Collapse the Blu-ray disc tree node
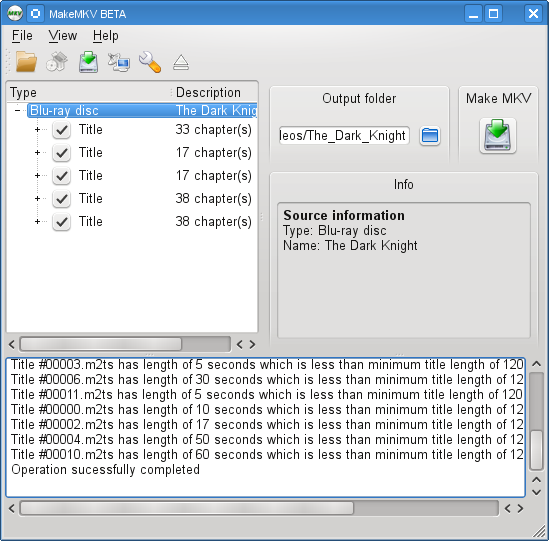 pyautogui.click(x=17, y=110)
